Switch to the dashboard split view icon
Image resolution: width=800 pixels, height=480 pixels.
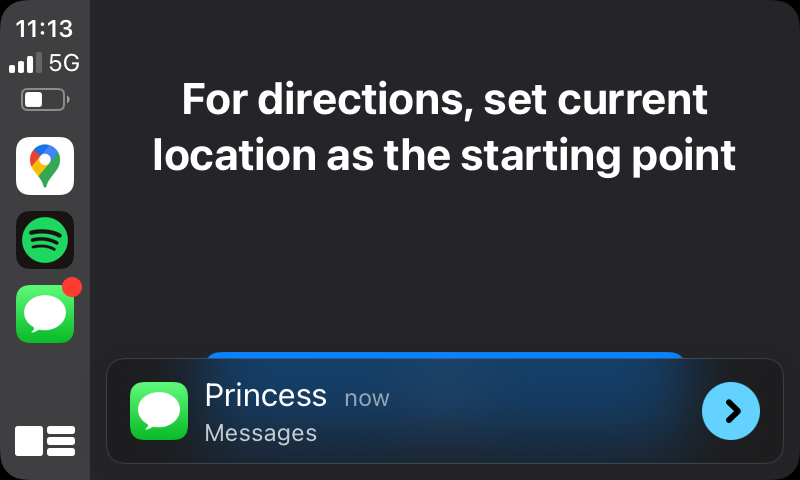(x=45, y=441)
